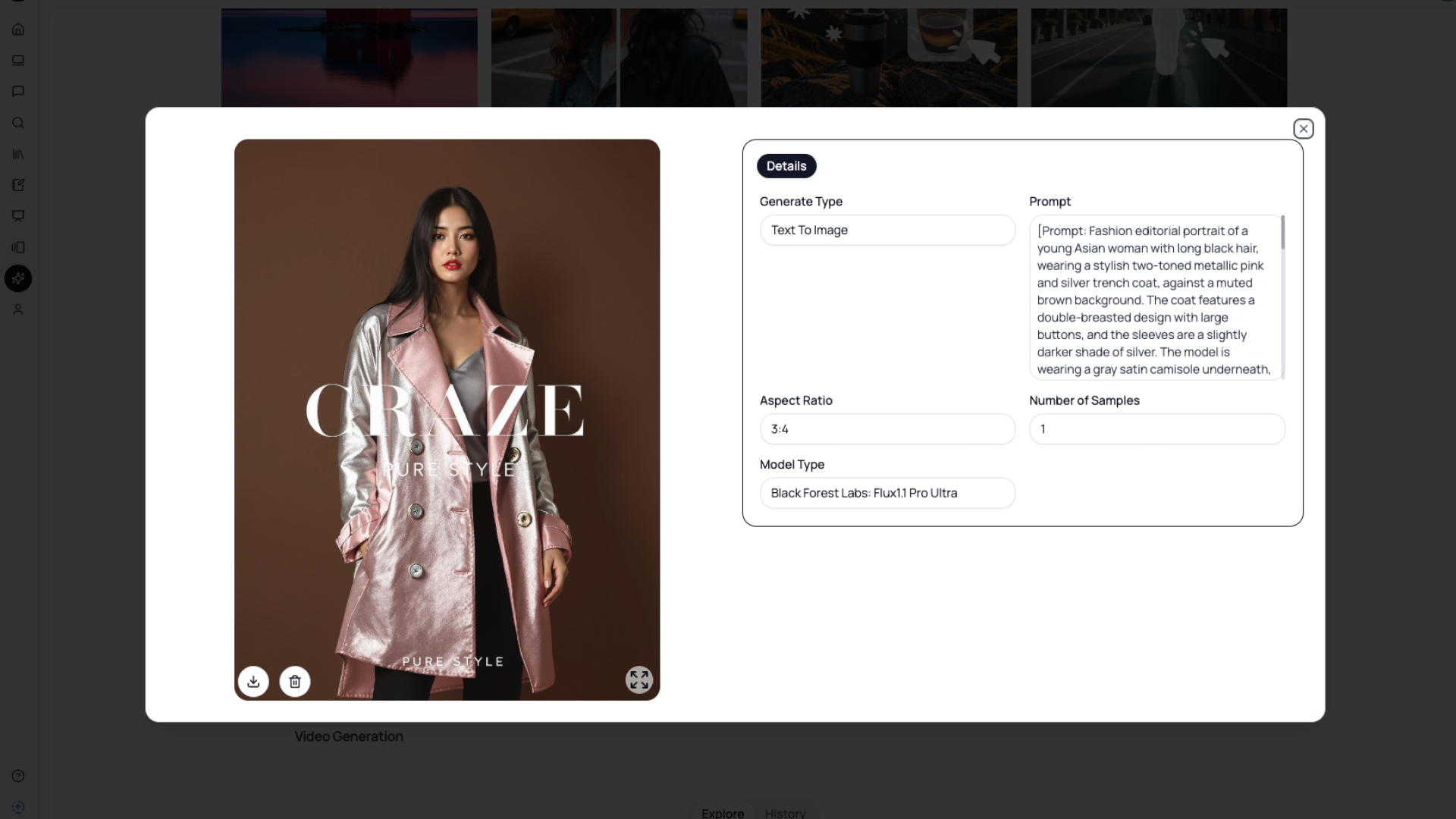Click the 'Explore' tab at bottom

722,812
